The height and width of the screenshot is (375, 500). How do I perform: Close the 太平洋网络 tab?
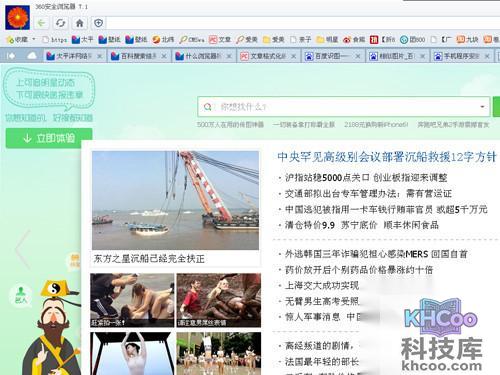tap(99, 56)
